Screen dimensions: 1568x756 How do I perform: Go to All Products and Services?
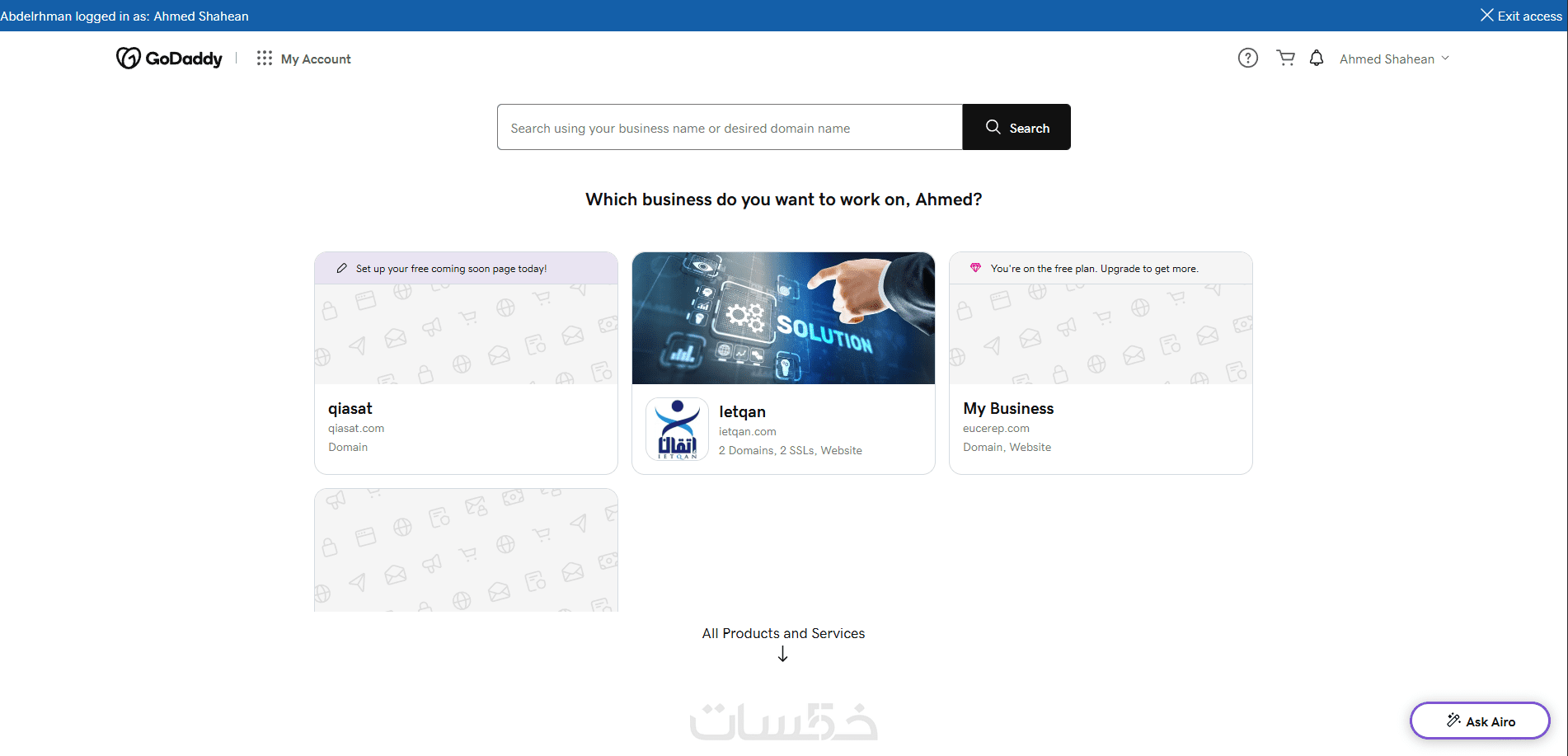pyautogui.click(x=783, y=633)
